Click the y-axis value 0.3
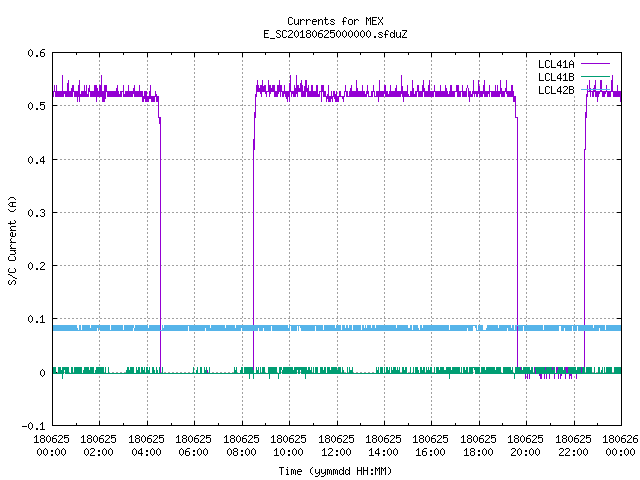 (x=36, y=213)
